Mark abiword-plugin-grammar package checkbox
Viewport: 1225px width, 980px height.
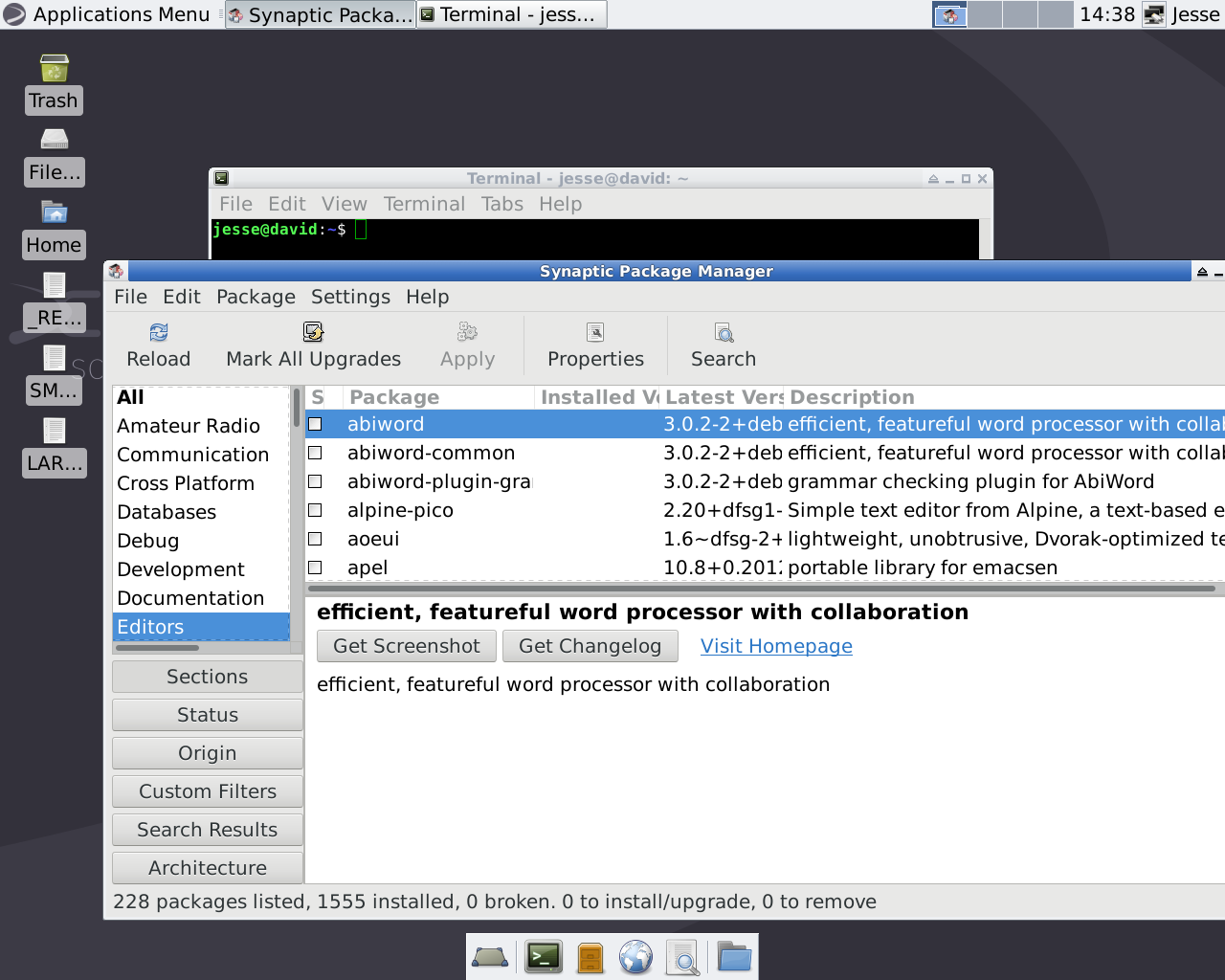coord(315,481)
